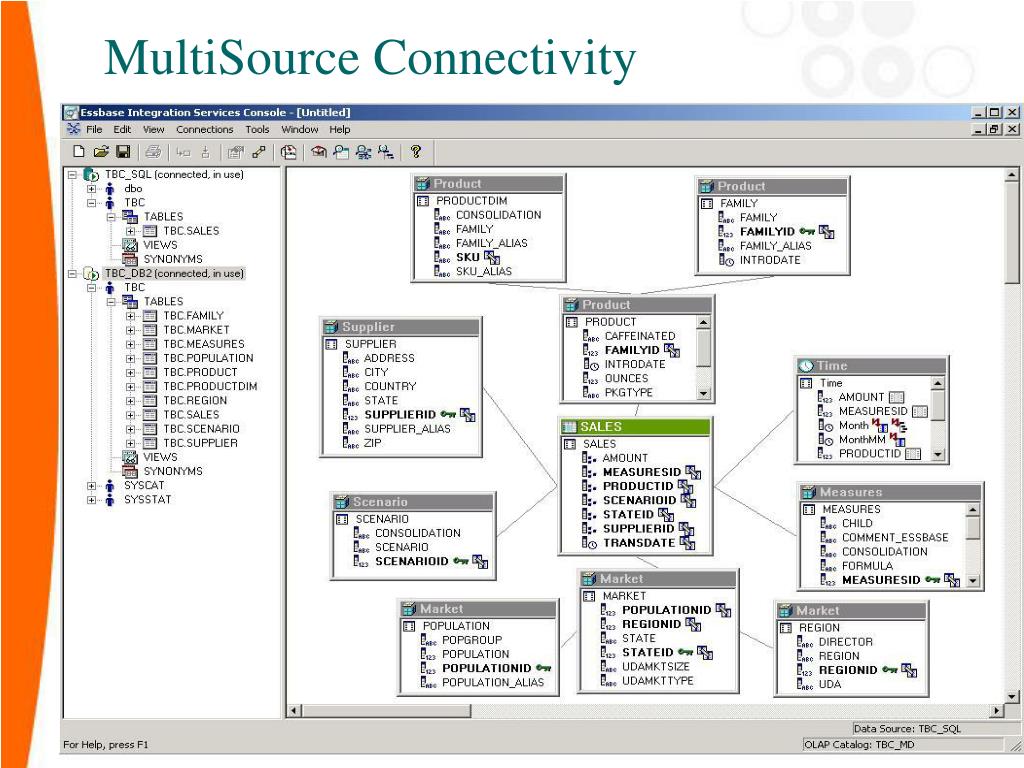Click the Supplier table title bar
Viewport: 1024px width, 768px height.
(x=402, y=327)
